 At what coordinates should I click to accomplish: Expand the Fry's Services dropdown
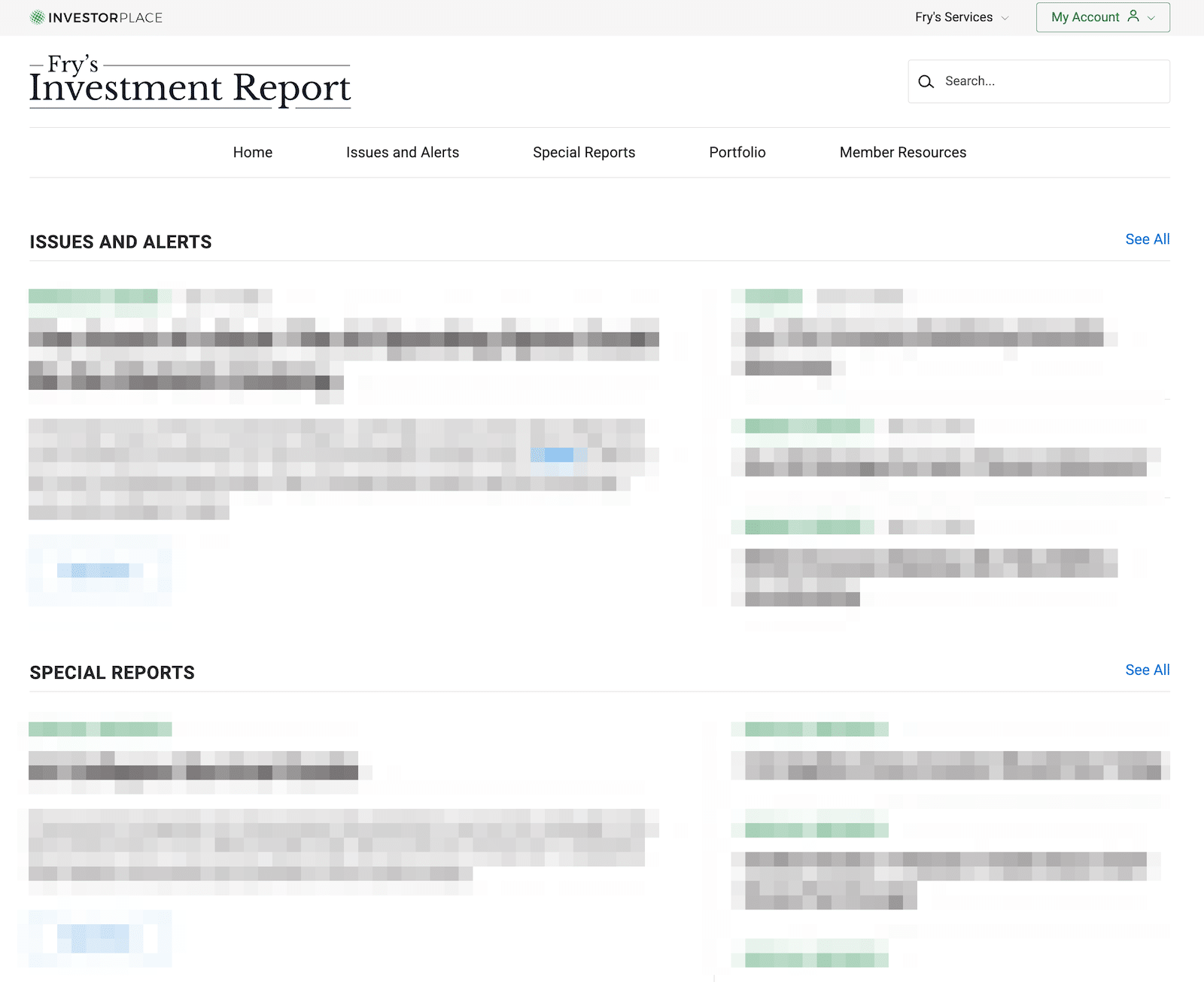pos(961,17)
